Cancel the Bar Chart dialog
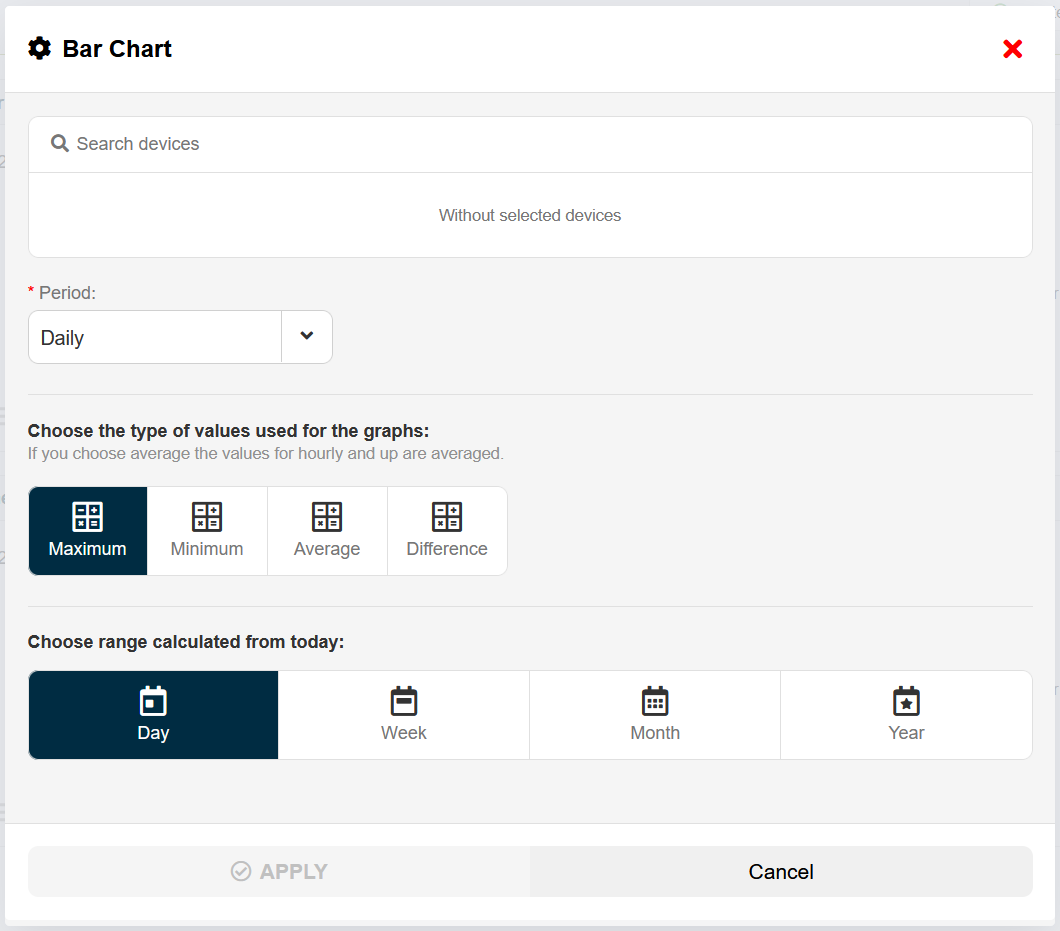The height and width of the screenshot is (931, 1060). click(781, 872)
